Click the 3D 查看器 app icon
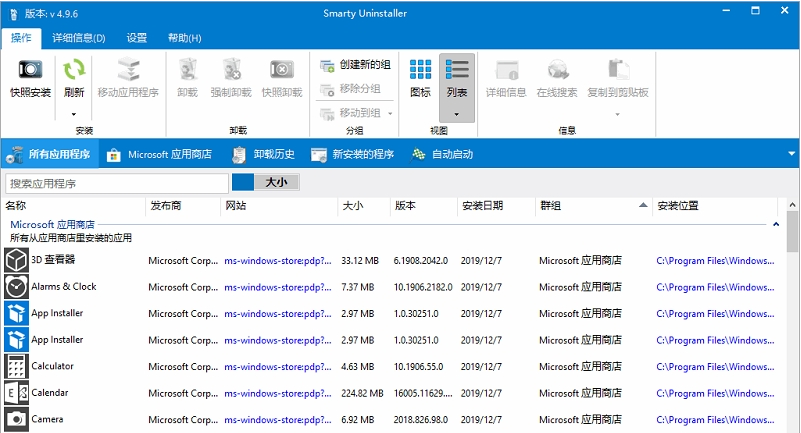The image size is (801, 433). pos(16,261)
